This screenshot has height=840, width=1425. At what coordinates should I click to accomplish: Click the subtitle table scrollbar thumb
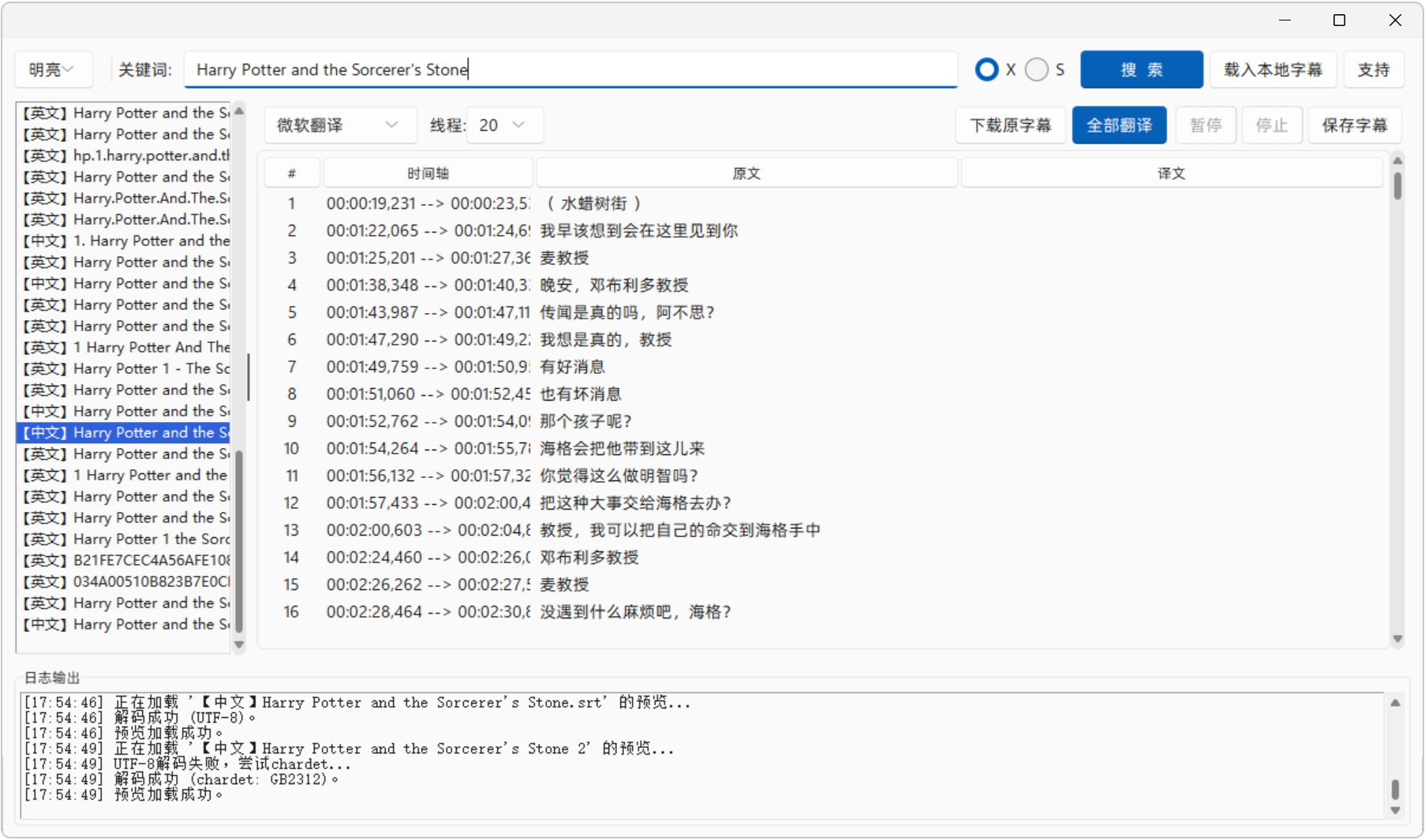click(1397, 185)
